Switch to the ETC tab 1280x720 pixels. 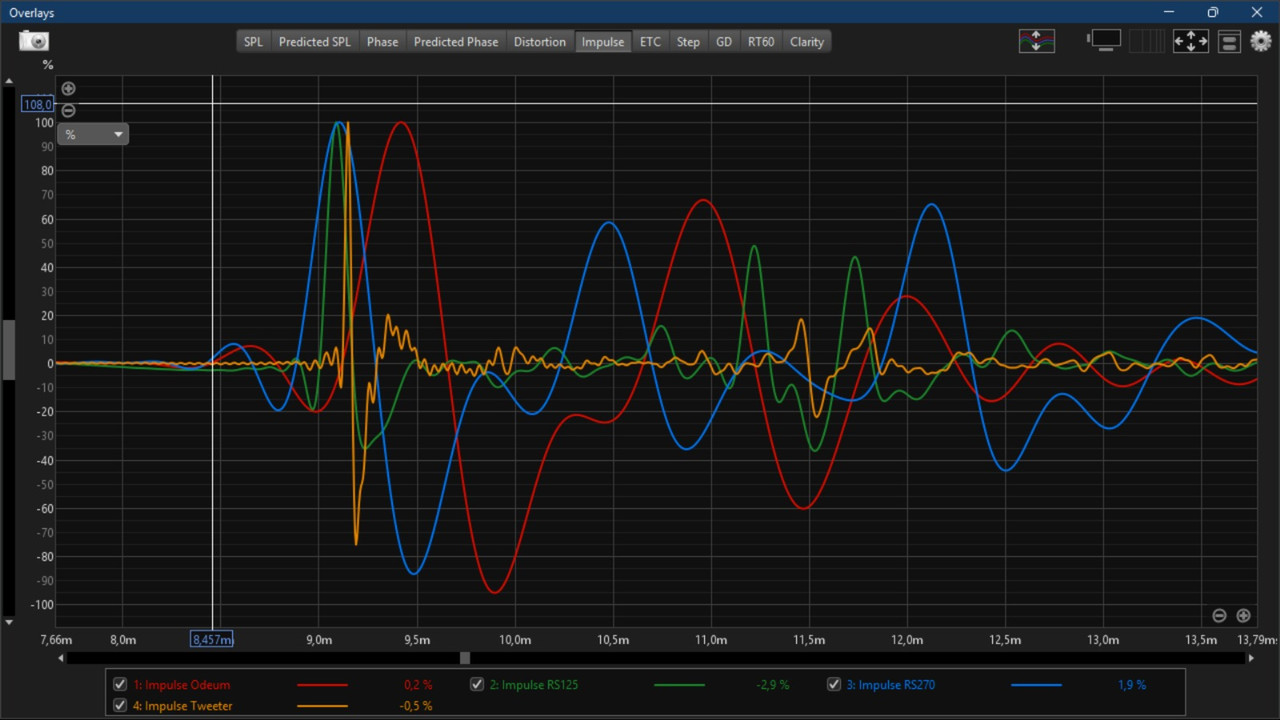pos(650,41)
